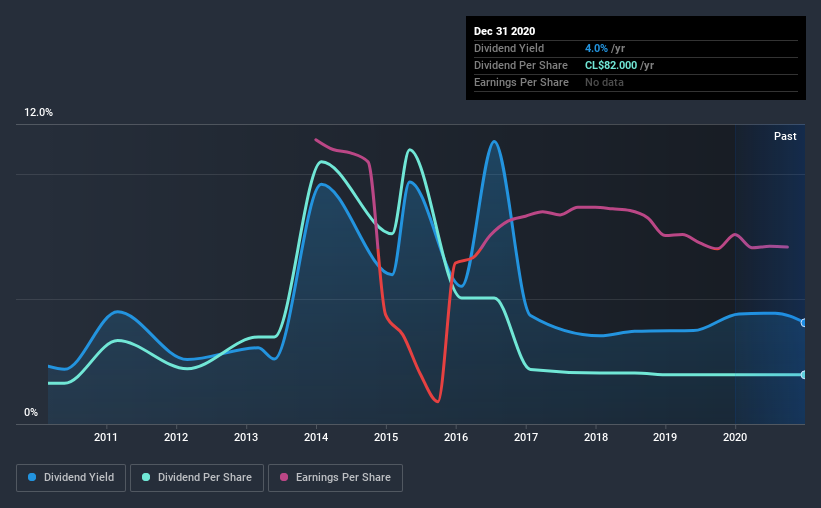Click the 12.0% y-axis label

point(38,113)
